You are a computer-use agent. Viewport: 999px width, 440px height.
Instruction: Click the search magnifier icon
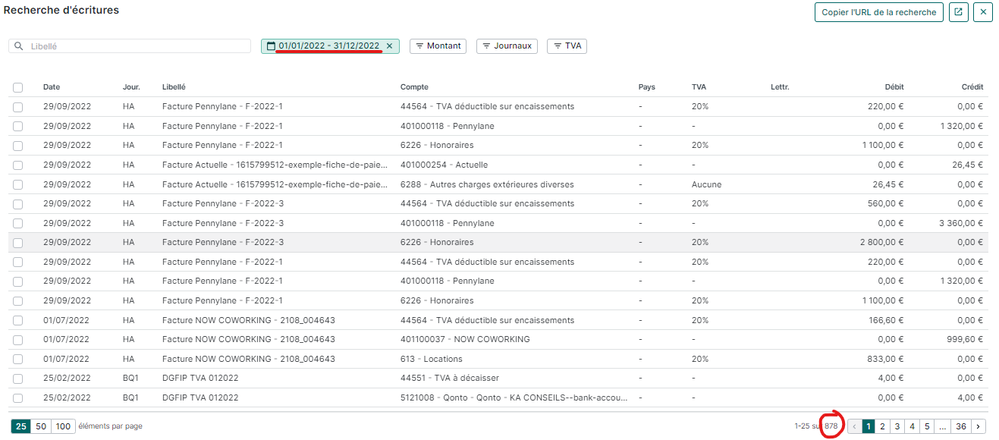tap(19, 46)
